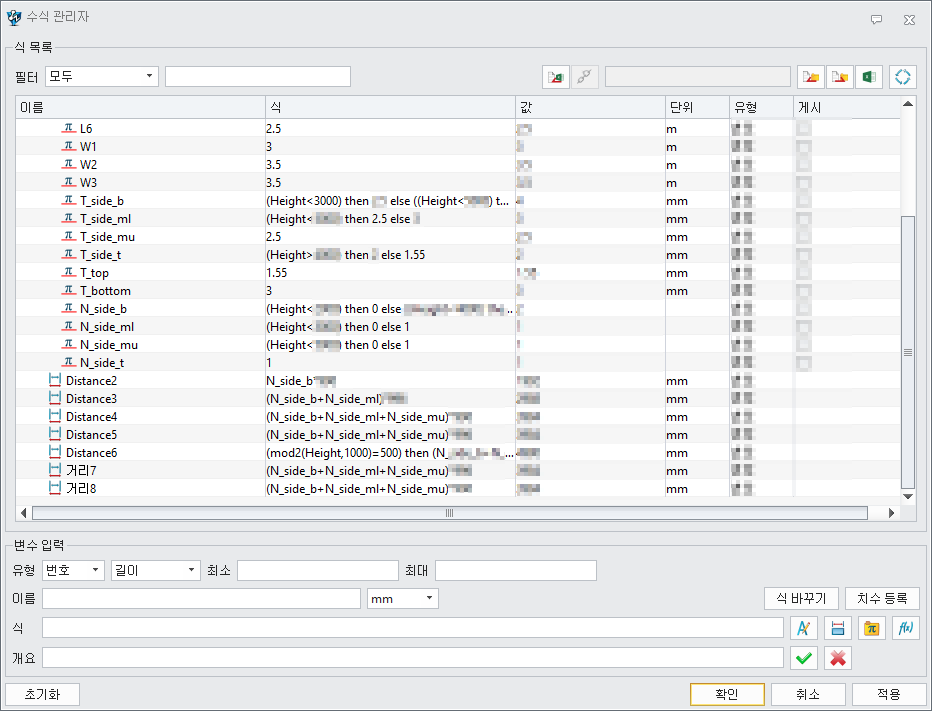
Task: Click the horizontal scrollbar under the table
Action: 449,513
